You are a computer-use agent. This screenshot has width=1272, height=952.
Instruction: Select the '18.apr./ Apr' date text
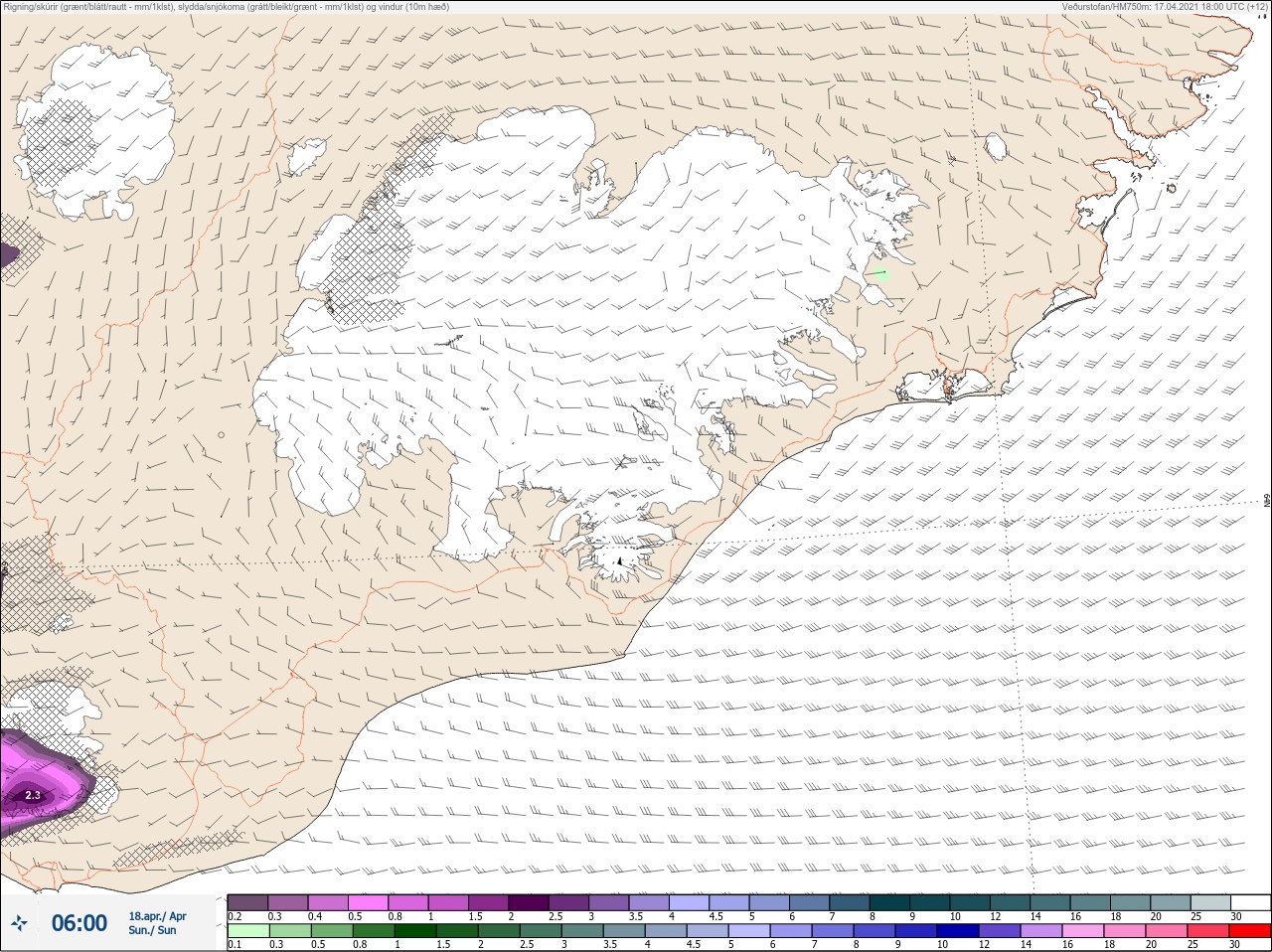pyautogui.click(x=157, y=916)
